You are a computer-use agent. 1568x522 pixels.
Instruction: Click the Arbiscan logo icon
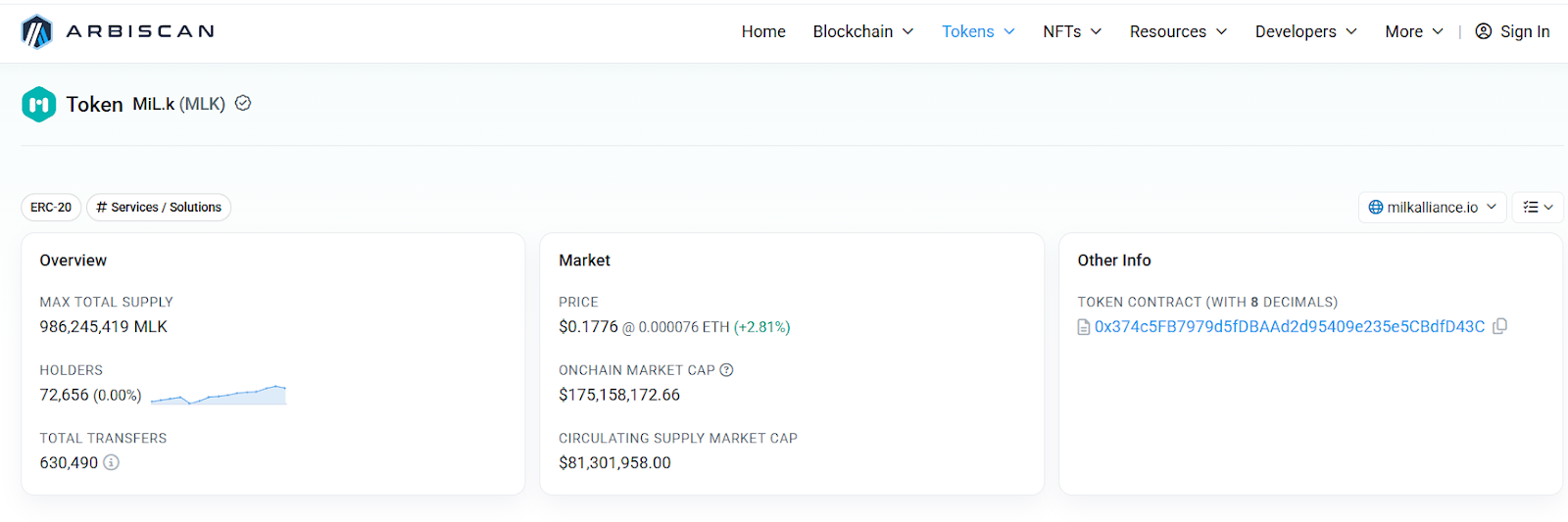pos(36,31)
